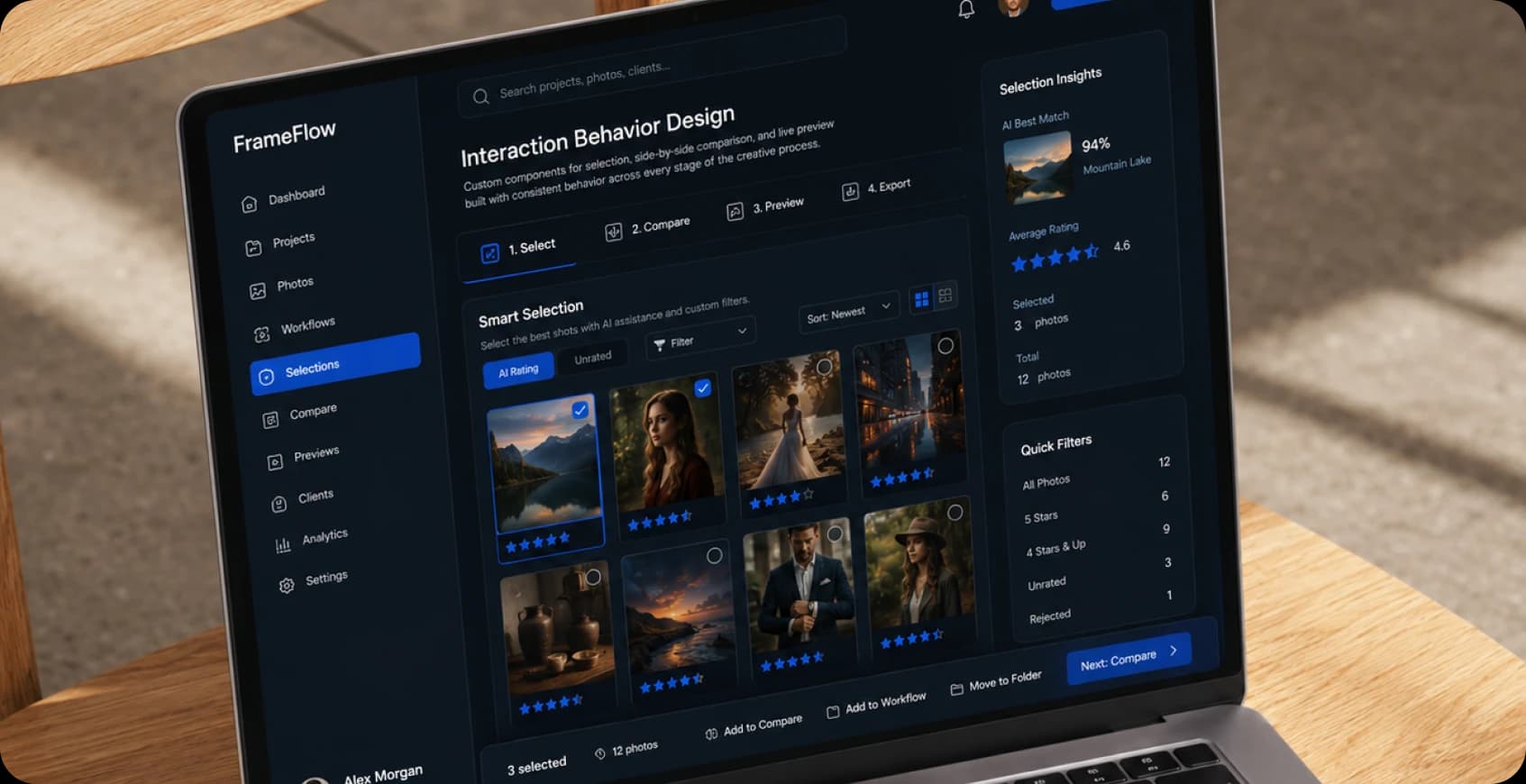Click Add to Workflow action
This screenshot has height=784, width=1526.
(x=877, y=703)
